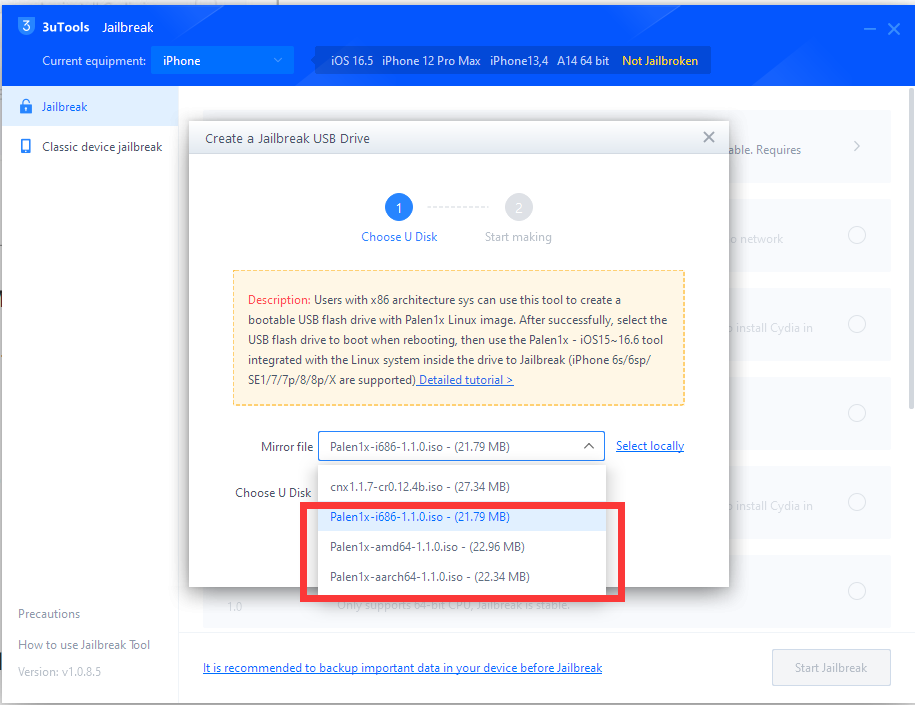The height and width of the screenshot is (705, 915).
Task: Open the Detailed tutorial link
Action: (466, 380)
